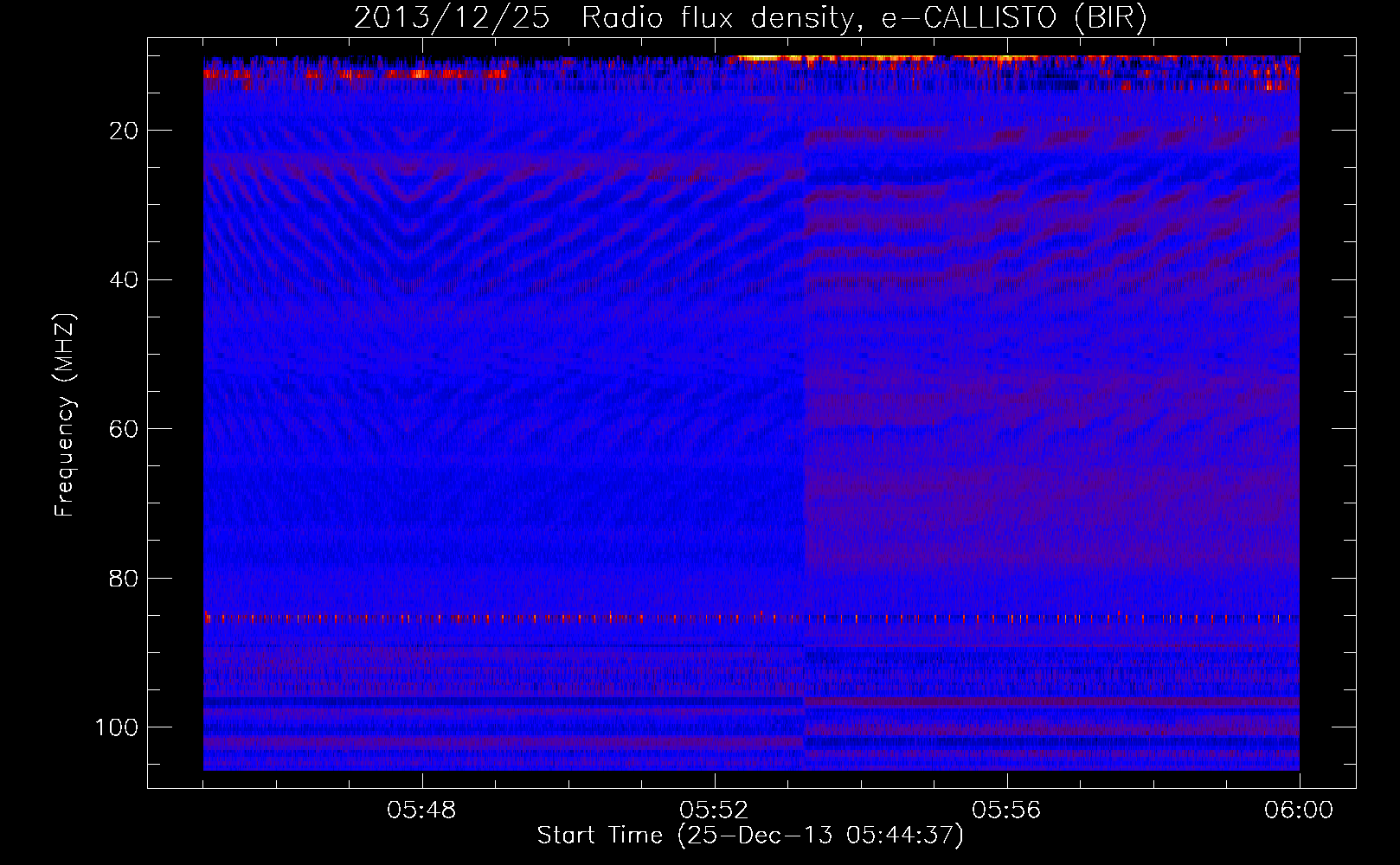This screenshot has width=1400, height=865.
Task: Click the 06:00 time tick label
Action: 1299,811
